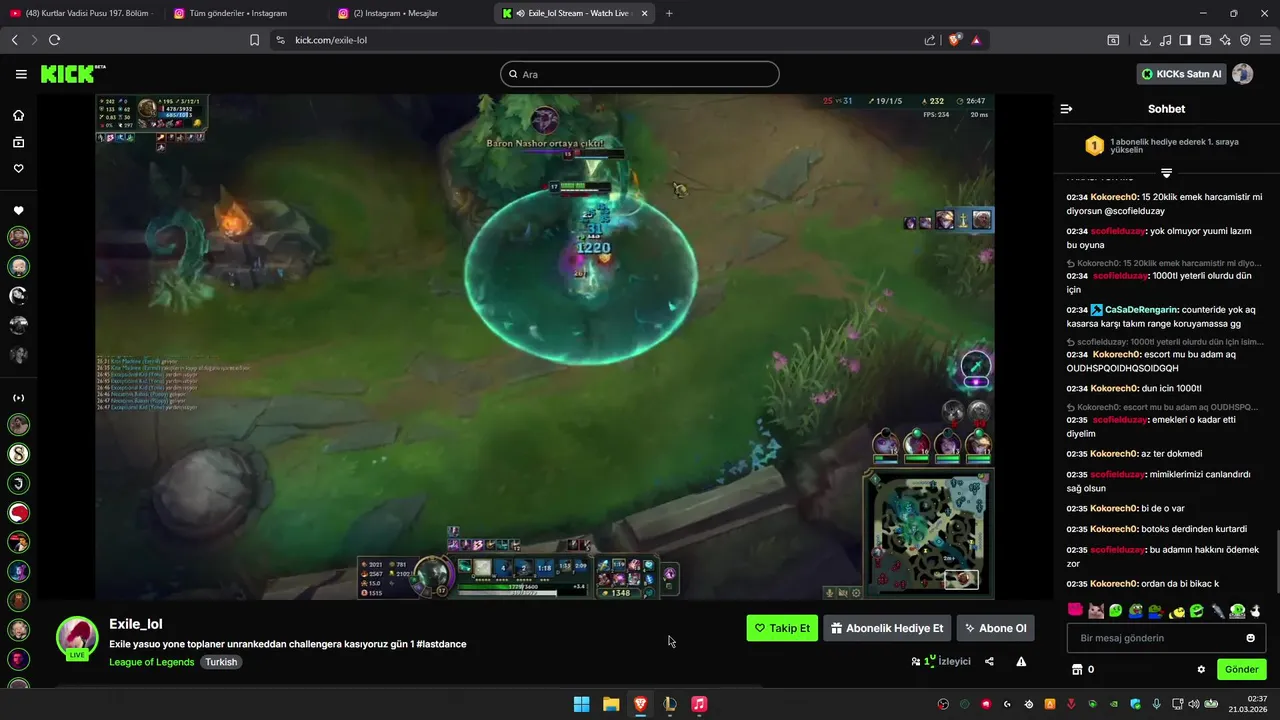Open the browser main menu
The image size is (1280, 720).
coord(1266,40)
